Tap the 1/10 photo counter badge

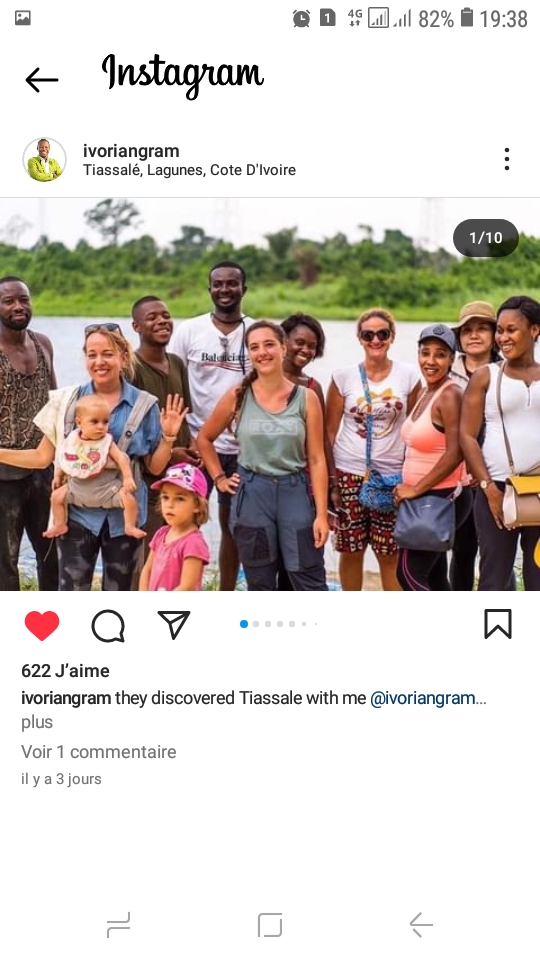pos(486,238)
